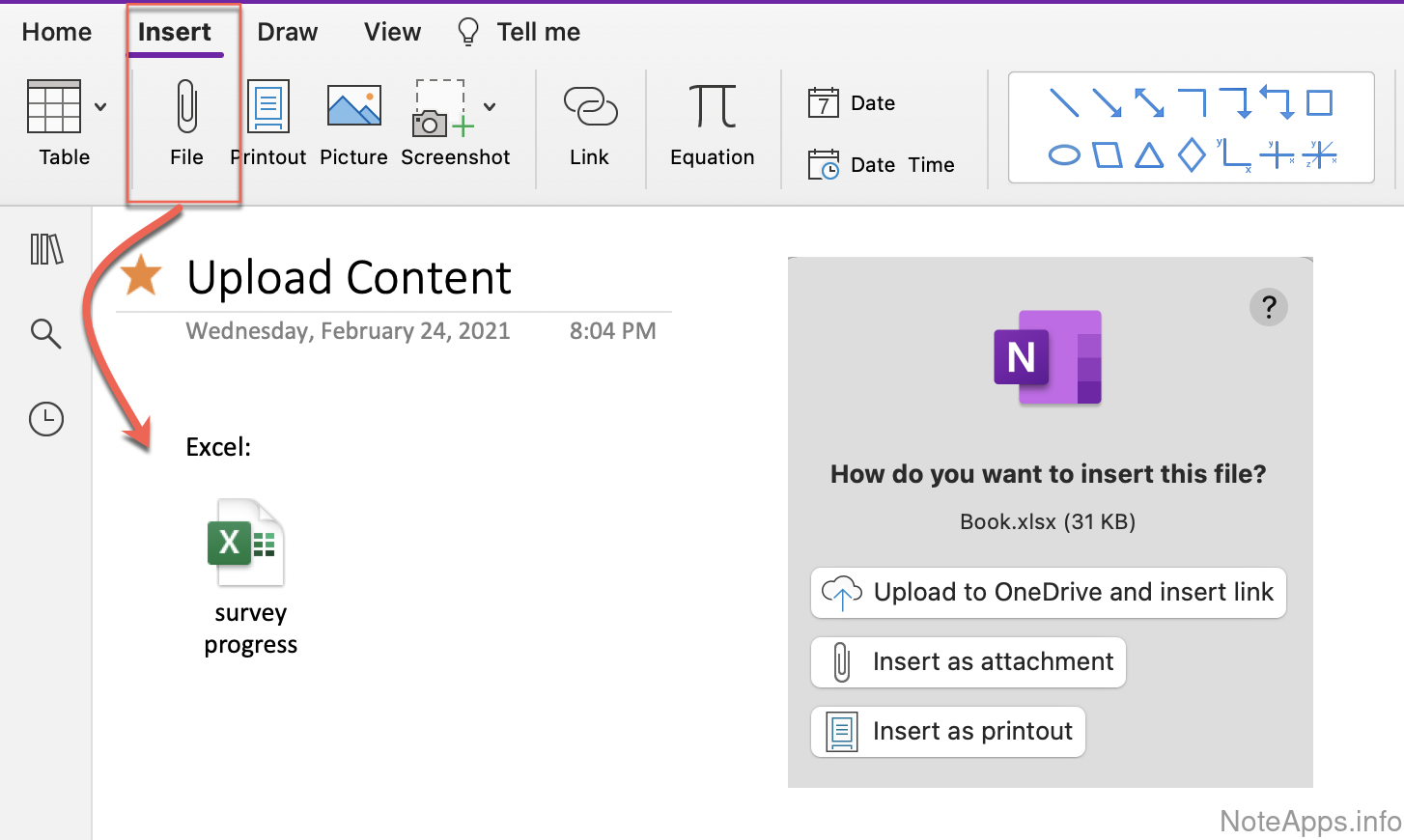Choose Insert as attachment
The image size is (1404, 840).
(x=968, y=662)
